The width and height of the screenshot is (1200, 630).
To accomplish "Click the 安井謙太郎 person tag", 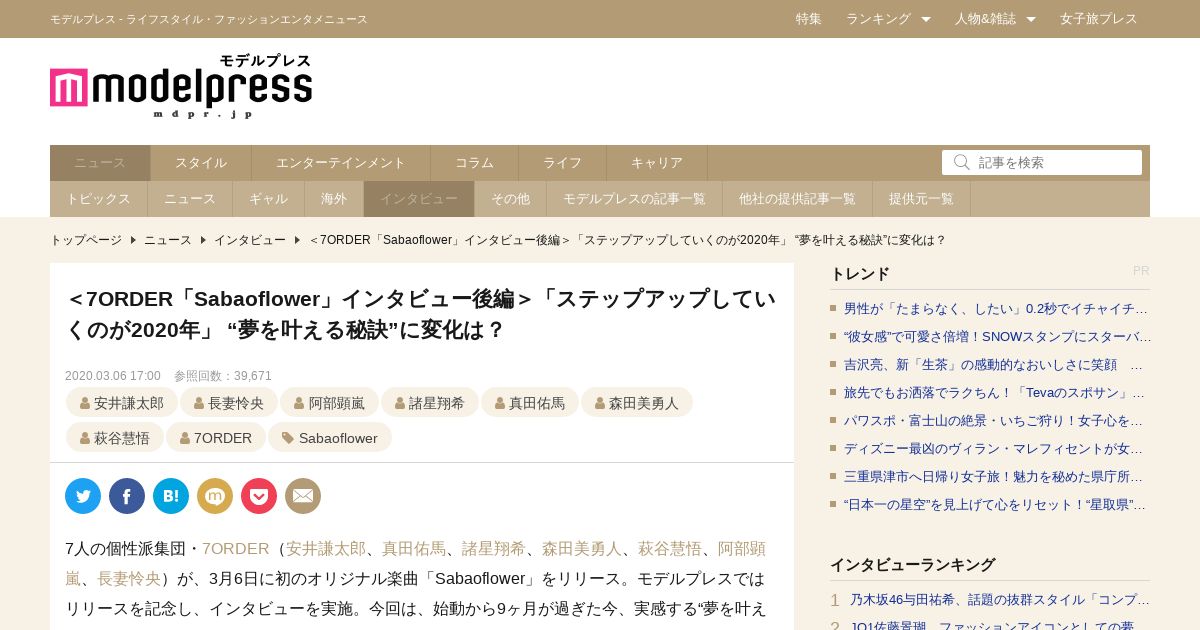I will click(122, 403).
